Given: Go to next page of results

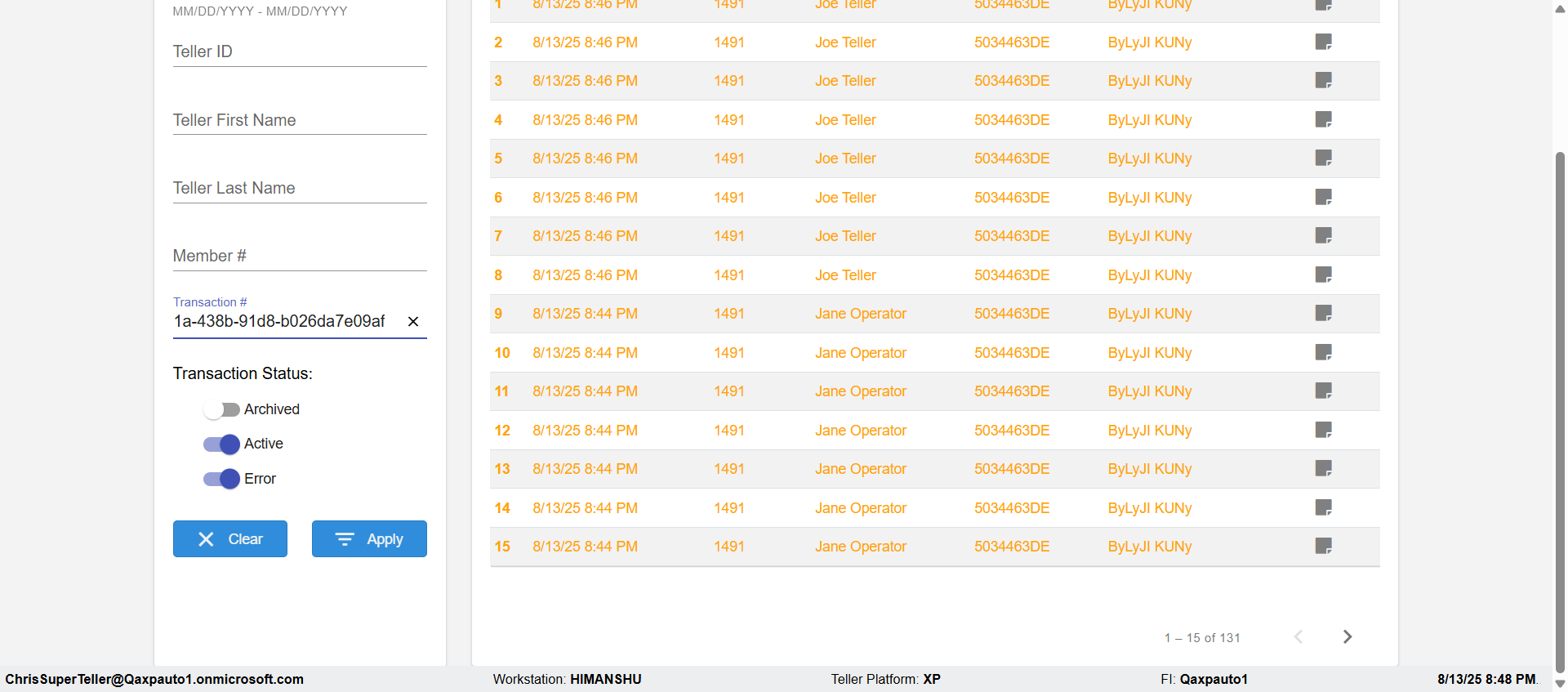Looking at the screenshot, I should [1347, 636].
